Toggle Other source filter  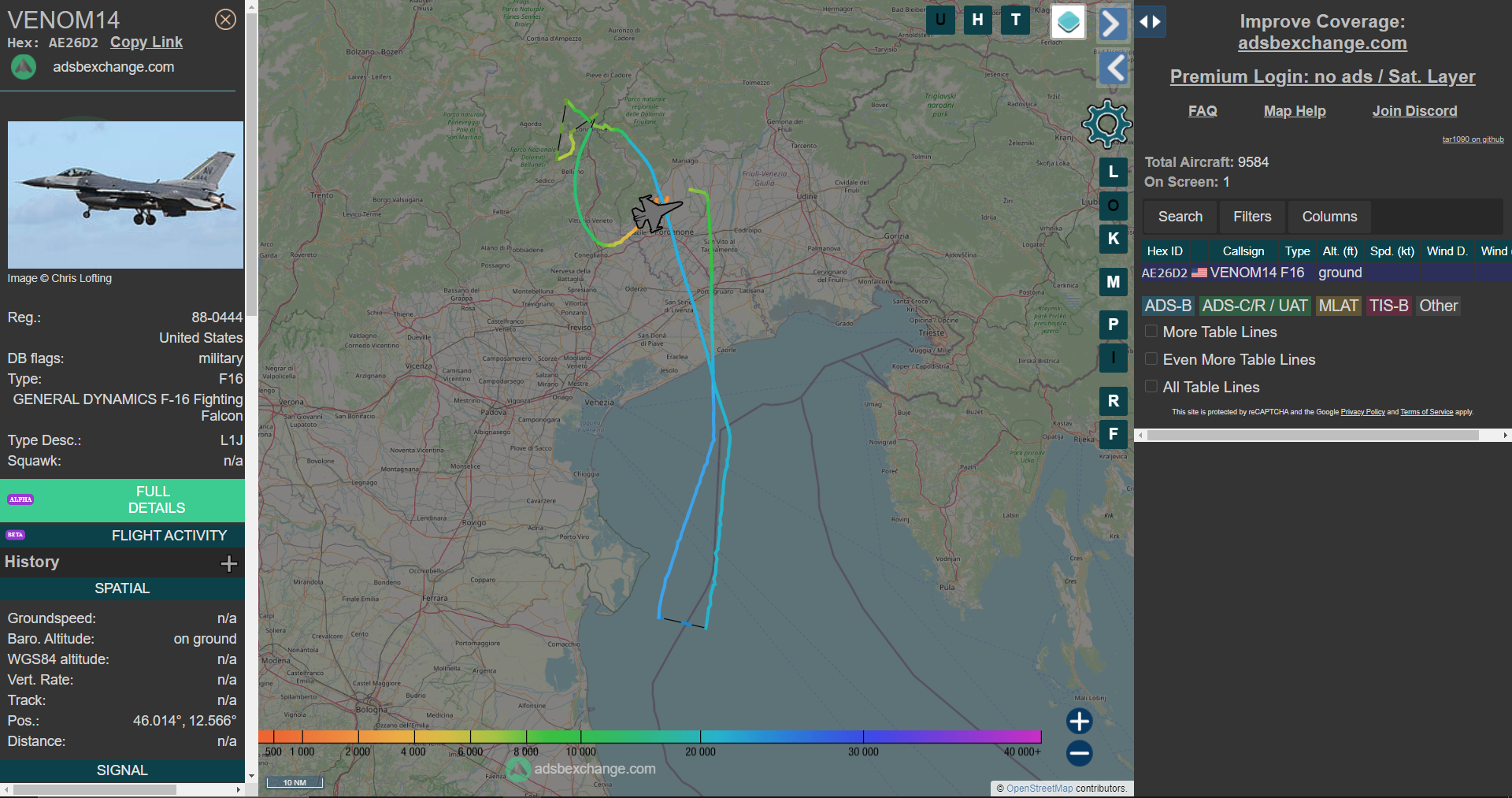tap(1438, 306)
